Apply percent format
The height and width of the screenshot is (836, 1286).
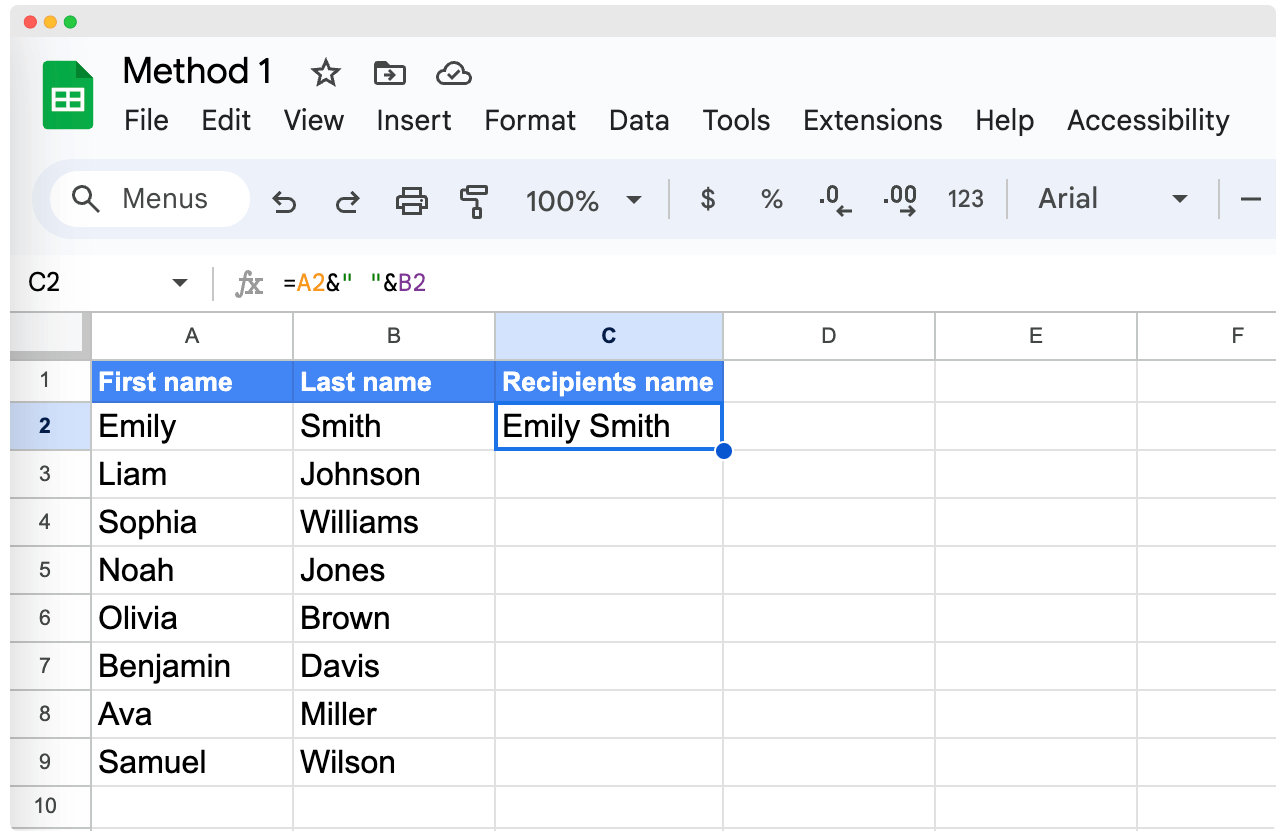(x=771, y=199)
